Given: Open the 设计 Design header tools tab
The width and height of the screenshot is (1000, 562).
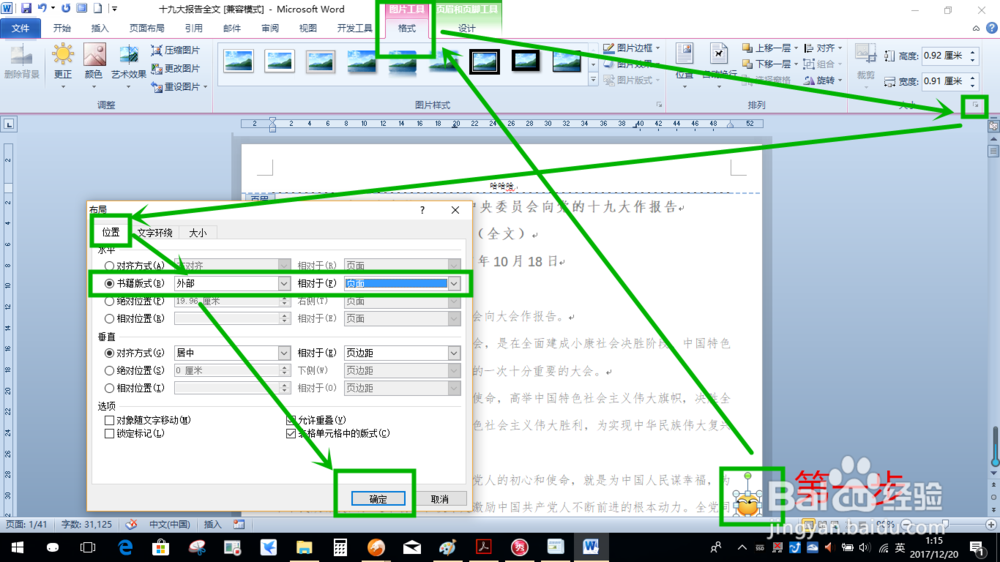Looking at the screenshot, I should (467, 28).
